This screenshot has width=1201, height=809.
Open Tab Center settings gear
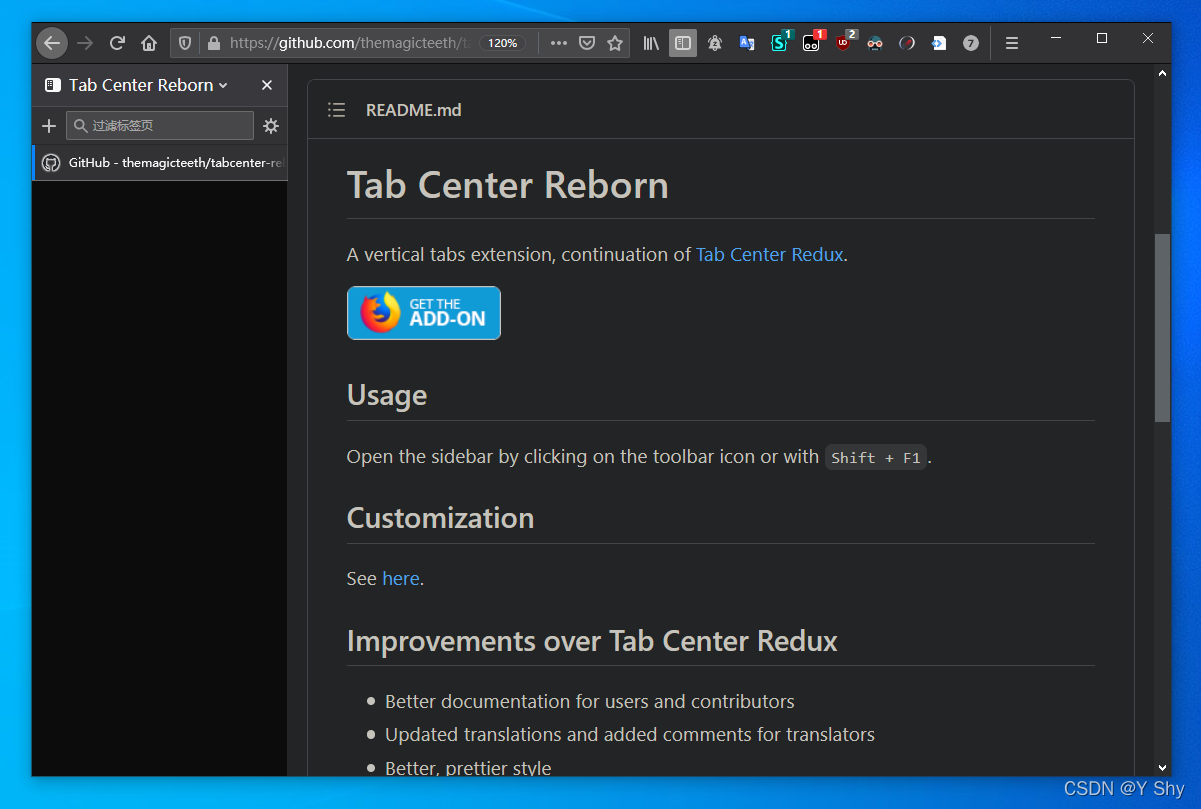[x=271, y=126]
